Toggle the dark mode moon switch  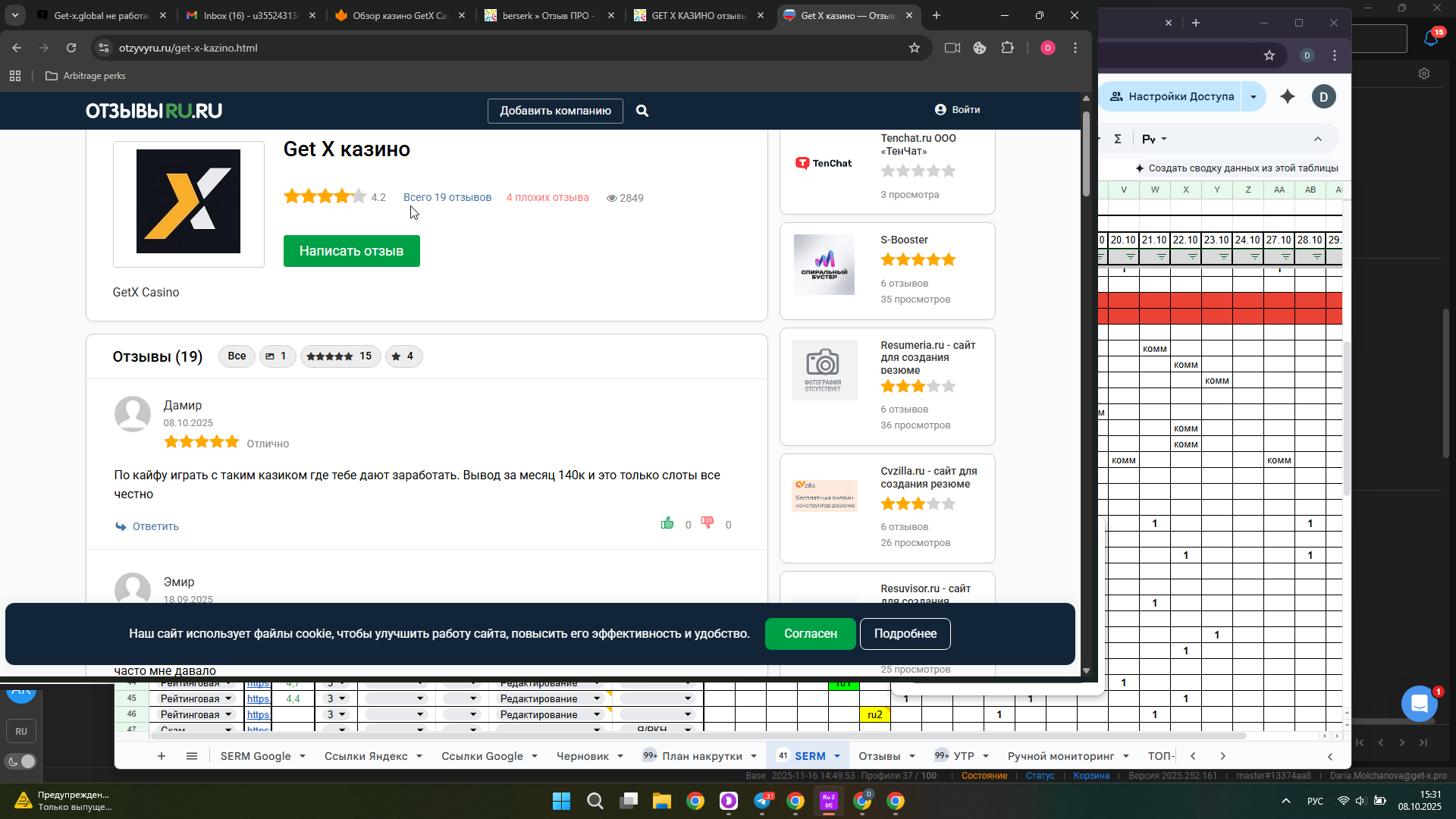tap(21, 761)
